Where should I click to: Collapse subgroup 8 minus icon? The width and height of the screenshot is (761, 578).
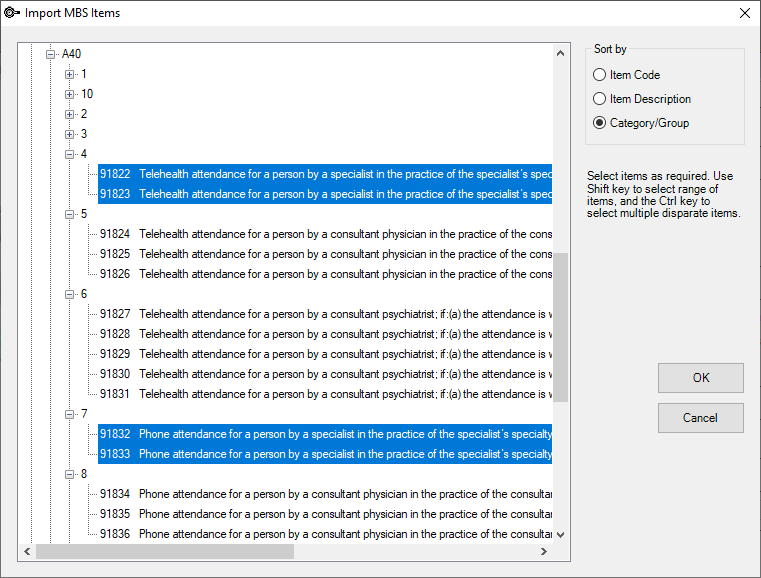click(69, 474)
